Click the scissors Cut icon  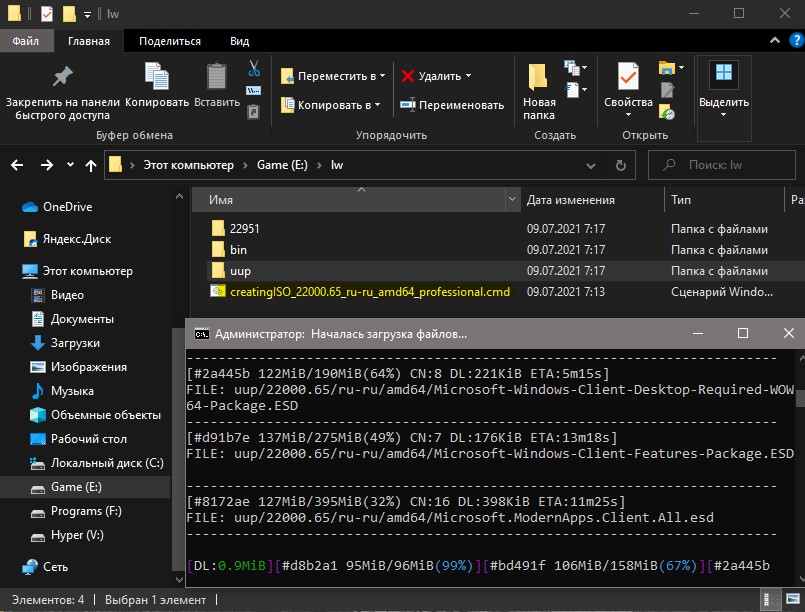point(254,68)
